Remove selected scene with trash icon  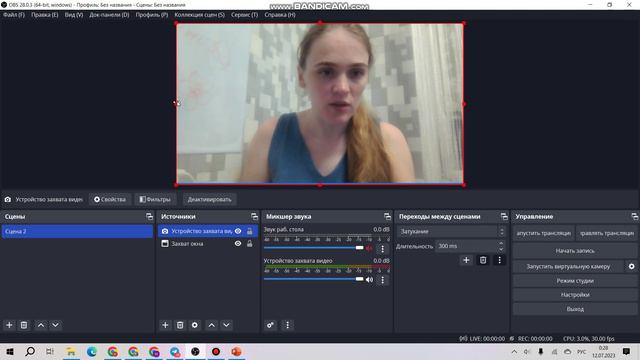pos(24,325)
